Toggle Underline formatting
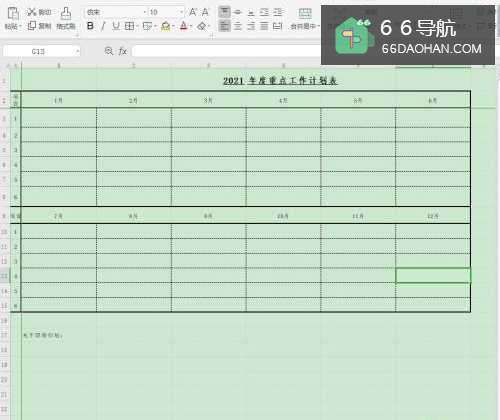This screenshot has height=420, width=500. 116,26
